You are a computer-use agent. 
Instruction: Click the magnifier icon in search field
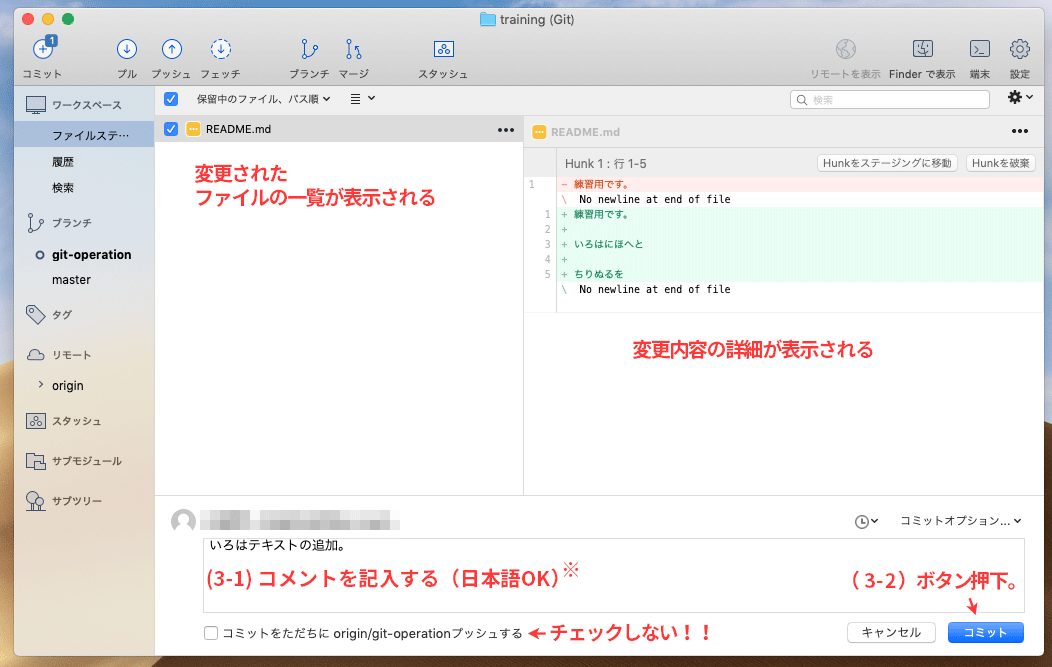click(x=802, y=100)
